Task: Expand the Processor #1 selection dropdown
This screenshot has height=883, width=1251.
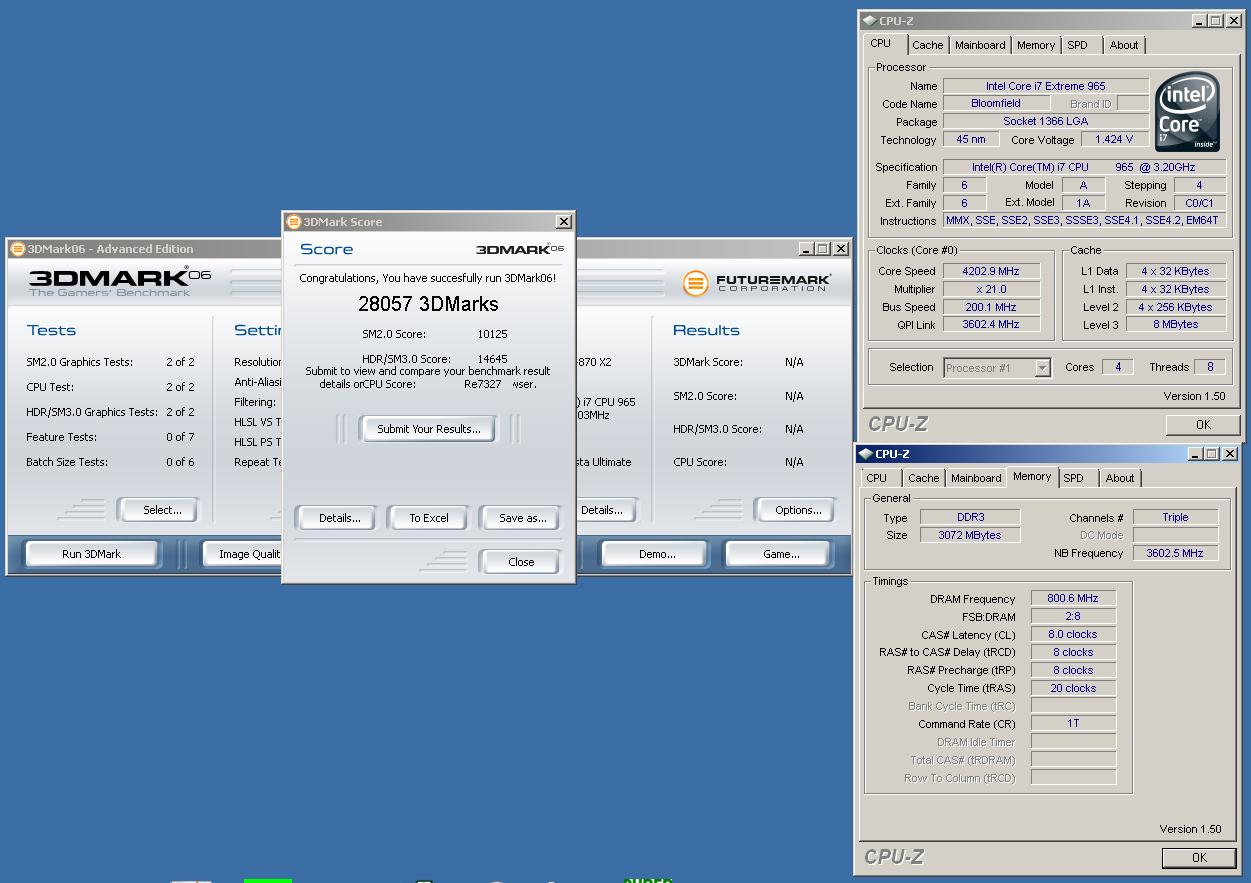Action: click(x=1043, y=368)
